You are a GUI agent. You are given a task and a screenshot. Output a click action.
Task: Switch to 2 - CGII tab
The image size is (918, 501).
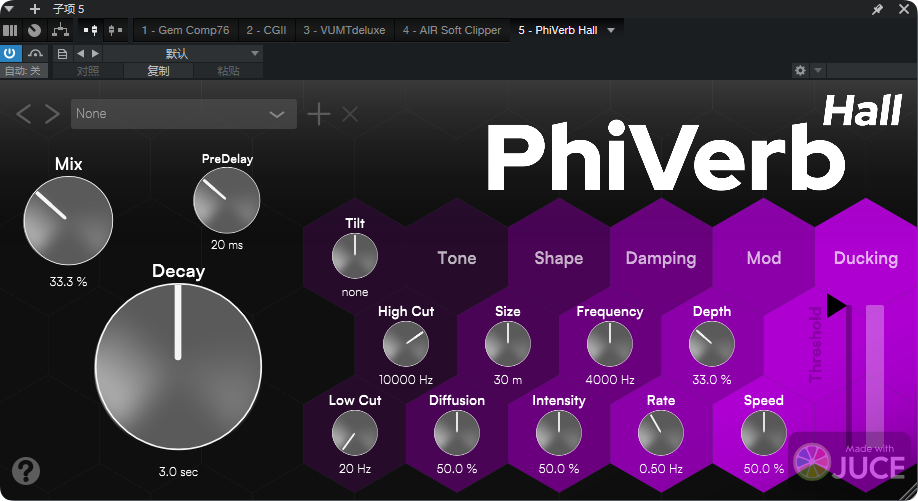pos(266,30)
